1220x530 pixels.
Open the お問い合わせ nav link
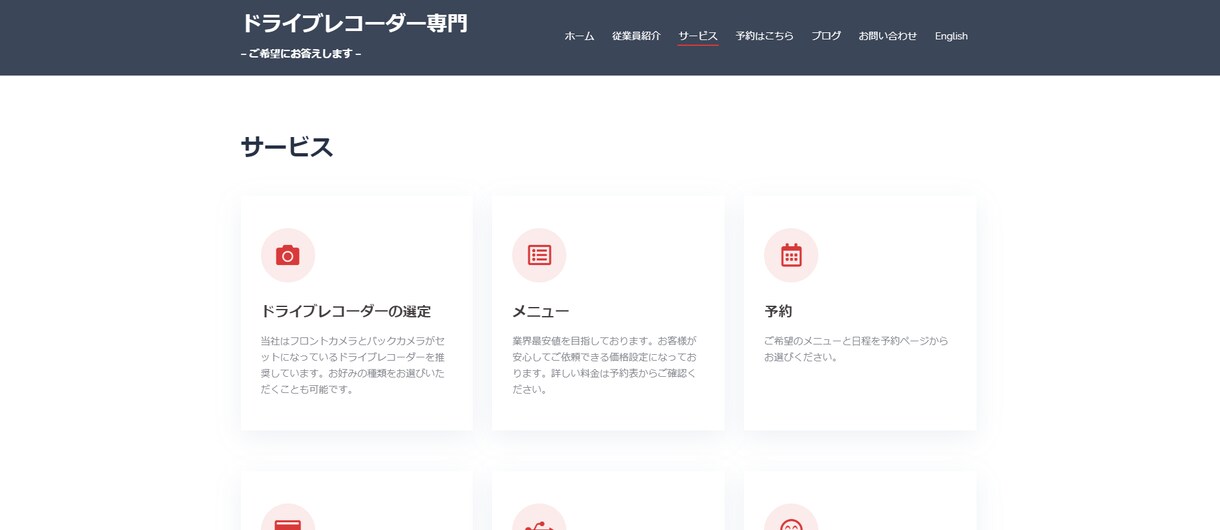pos(888,36)
